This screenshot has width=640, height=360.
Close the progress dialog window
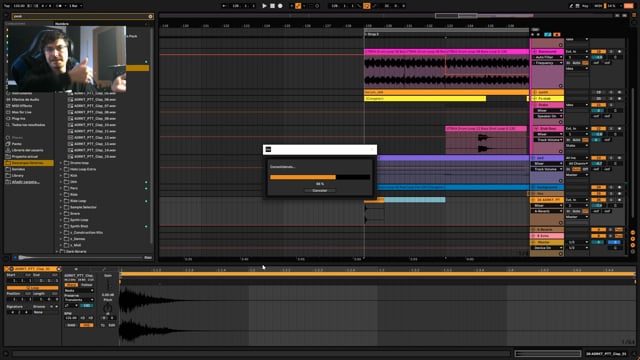[x=372, y=149]
